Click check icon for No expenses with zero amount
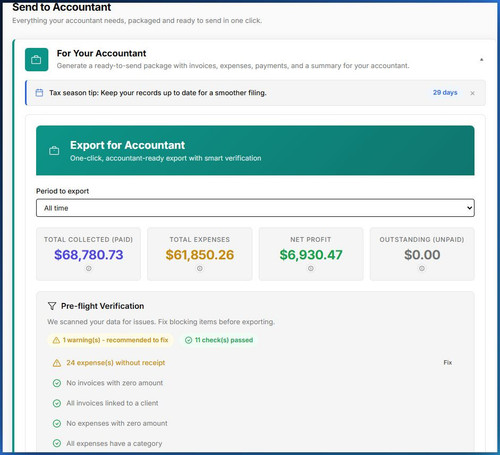This screenshot has height=455, width=500. 57,424
